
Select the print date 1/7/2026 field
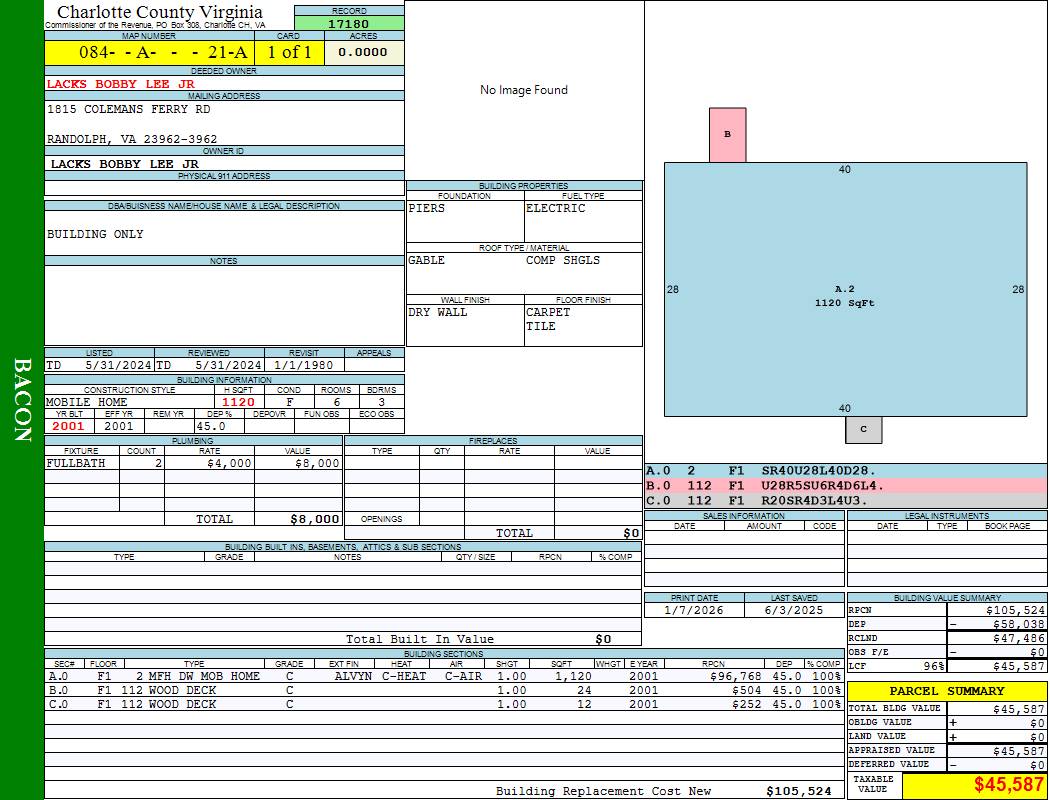click(x=694, y=610)
